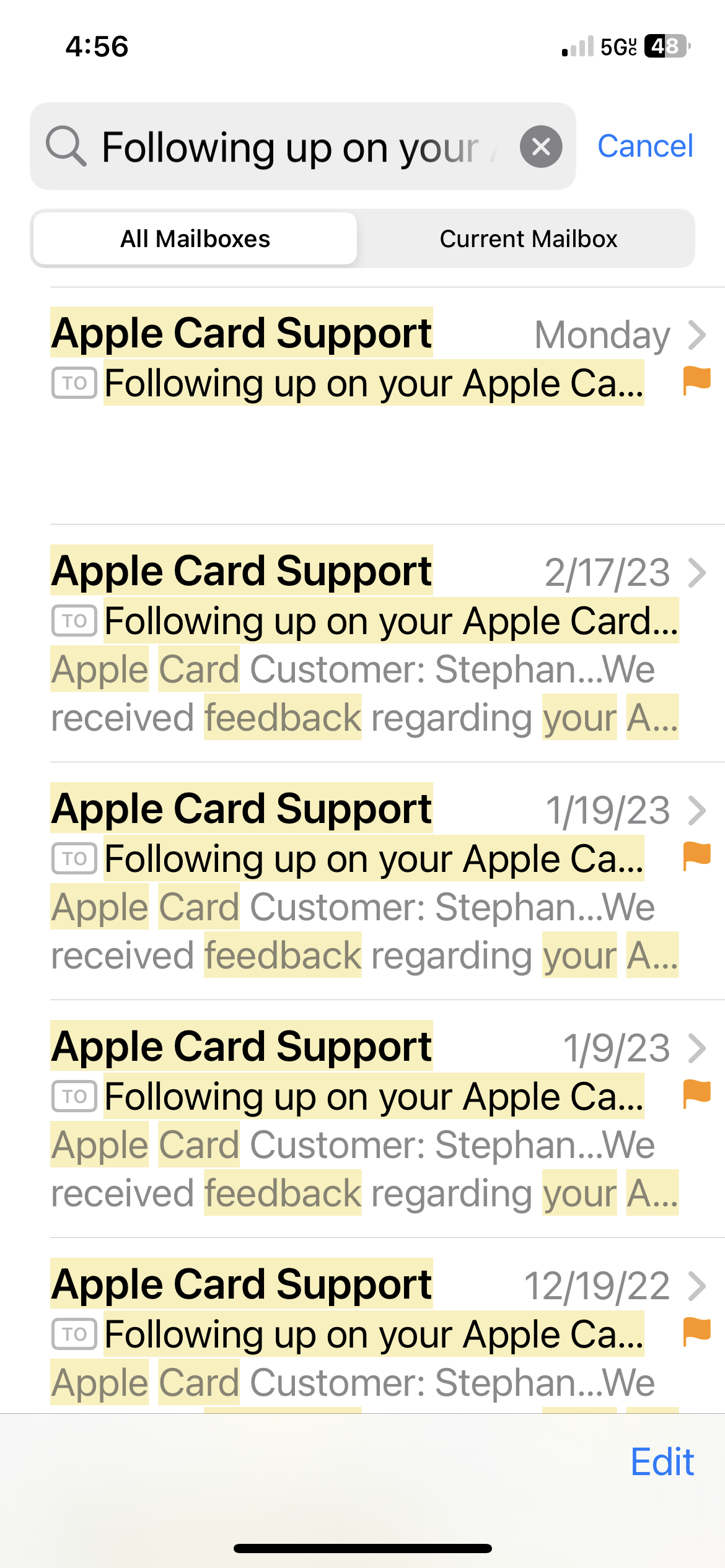Cancel the mail search
Image resolution: width=725 pixels, height=1568 pixels.
(x=645, y=146)
